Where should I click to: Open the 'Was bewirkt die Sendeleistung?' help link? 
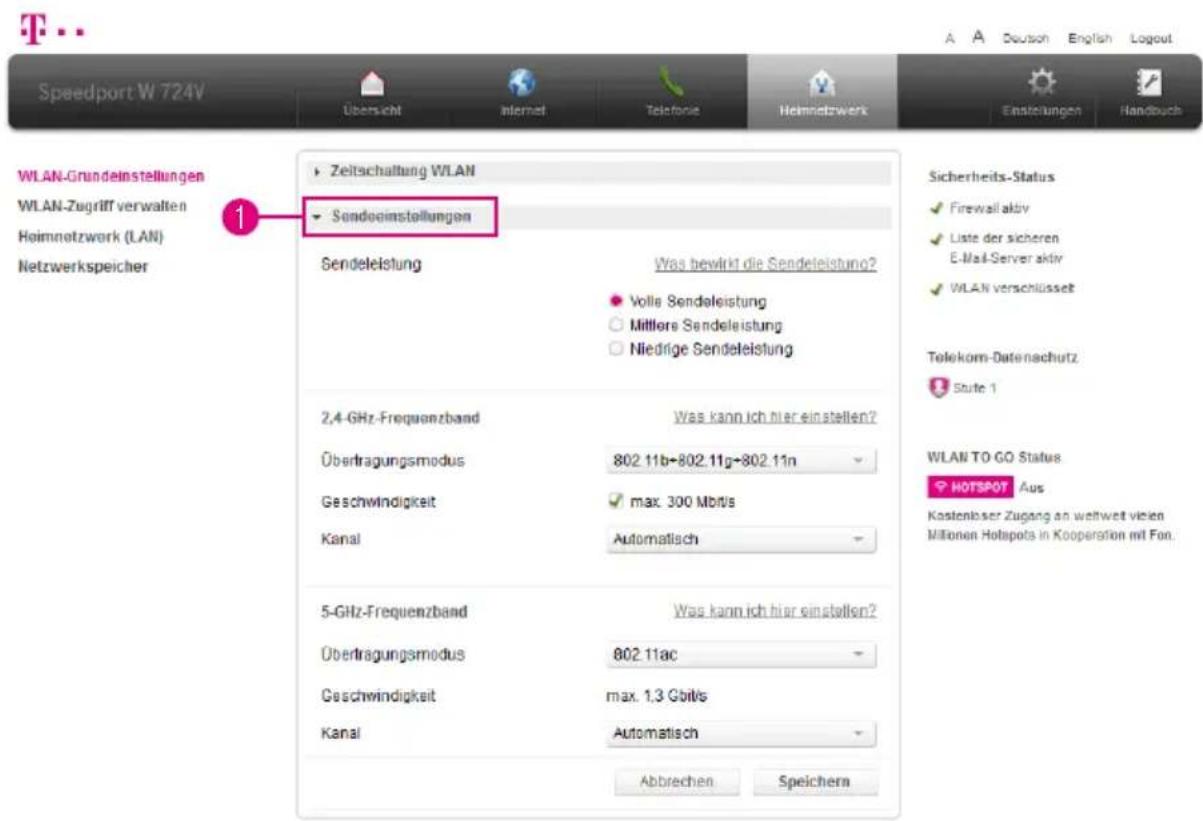tap(765, 265)
